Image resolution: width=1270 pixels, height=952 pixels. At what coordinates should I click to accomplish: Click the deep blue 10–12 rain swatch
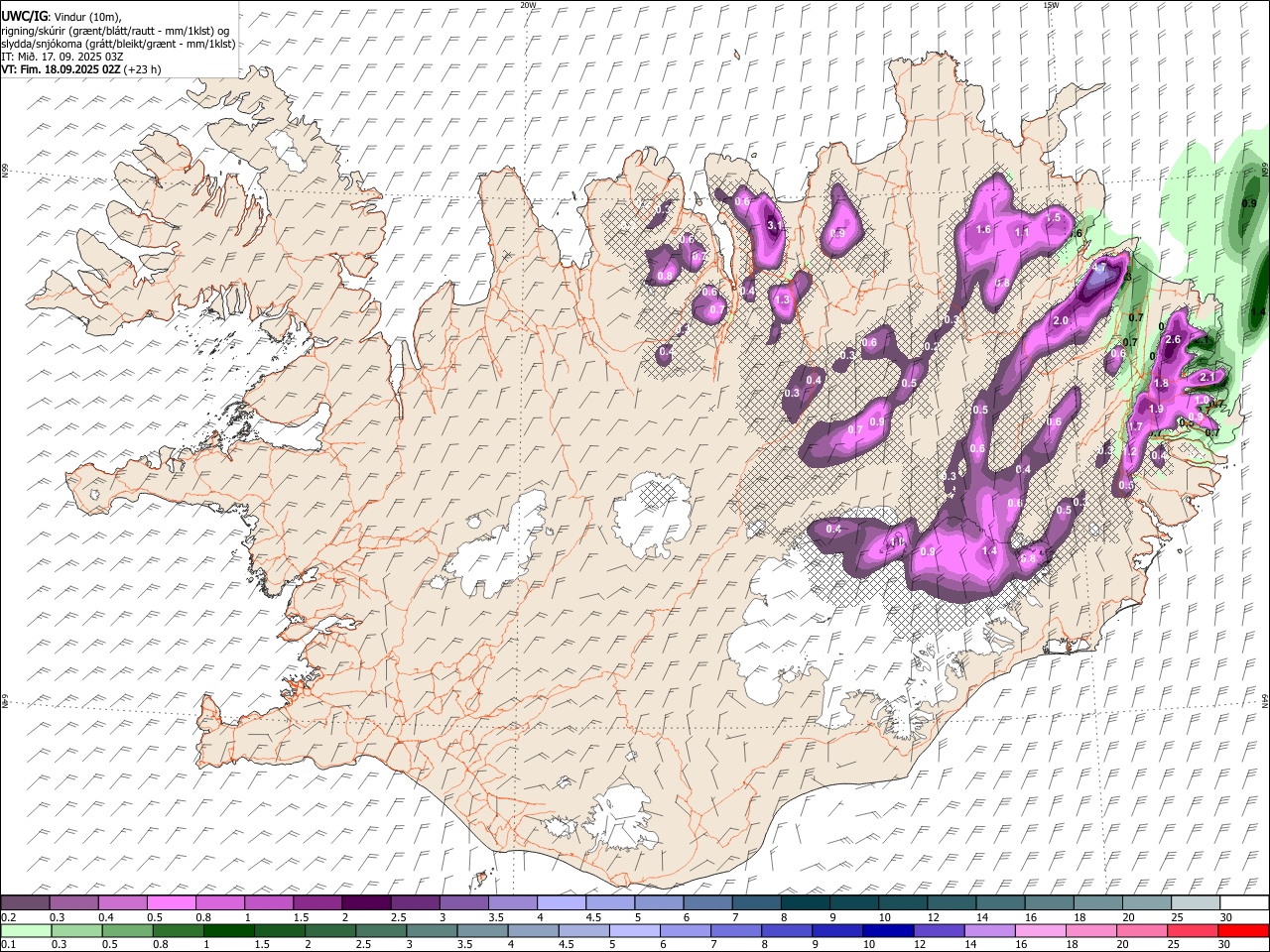(888, 931)
